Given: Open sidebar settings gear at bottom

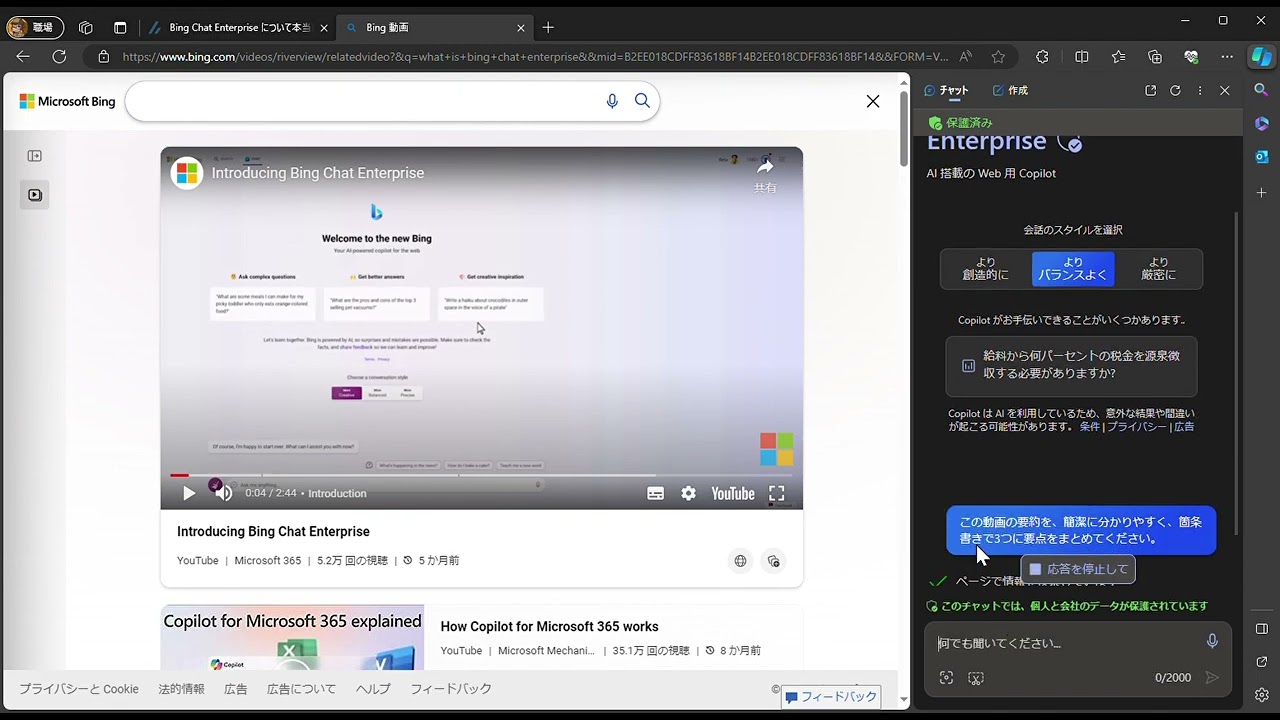Looking at the screenshot, I should [x=1261, y=695].
